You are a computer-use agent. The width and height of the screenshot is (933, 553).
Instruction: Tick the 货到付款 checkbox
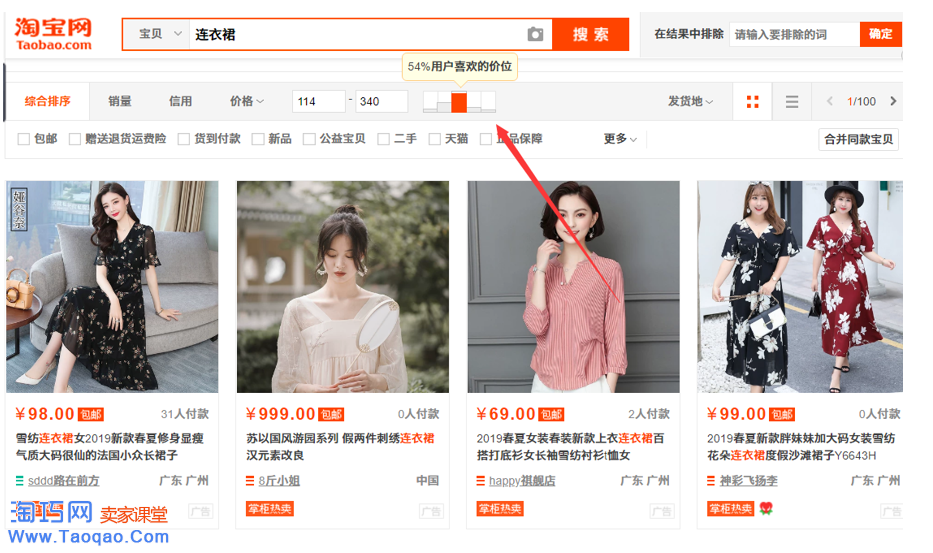(184, 139)
